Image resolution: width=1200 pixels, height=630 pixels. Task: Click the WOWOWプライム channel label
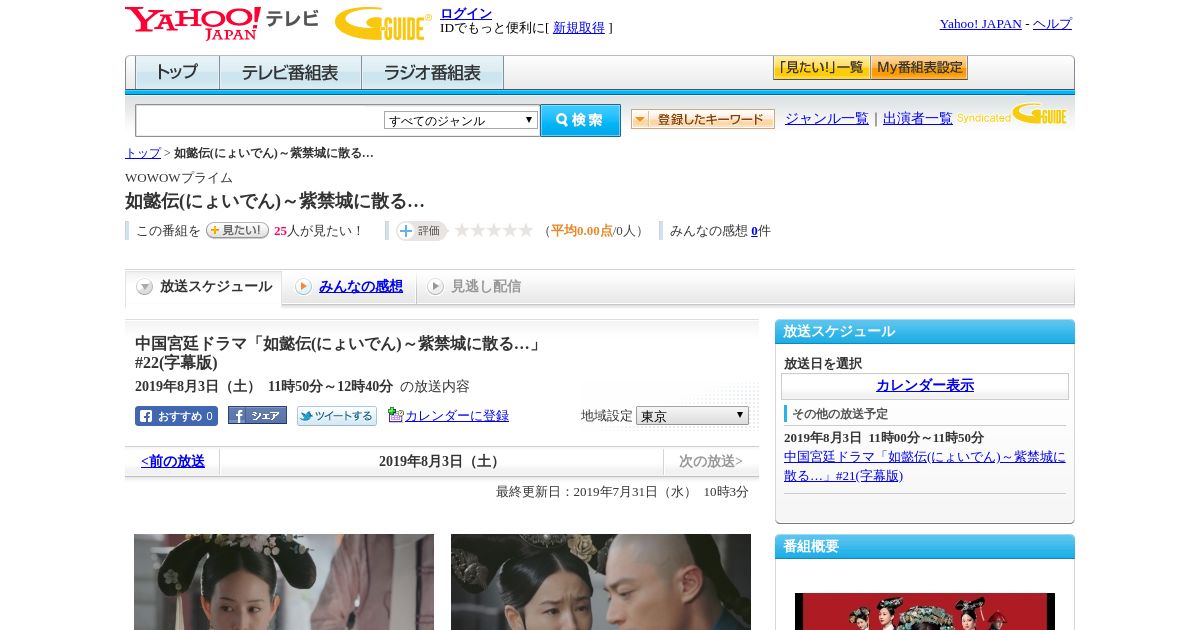click(x=179, y=178)
